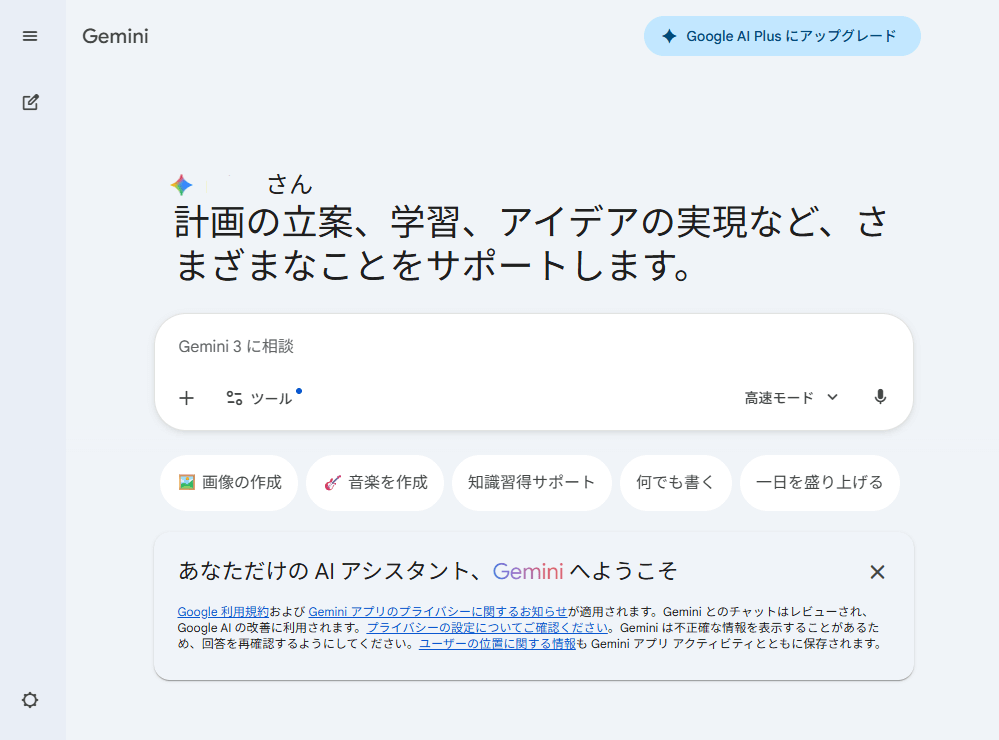
Task: Close the welcome notice card
Action: tap(877, 572)
